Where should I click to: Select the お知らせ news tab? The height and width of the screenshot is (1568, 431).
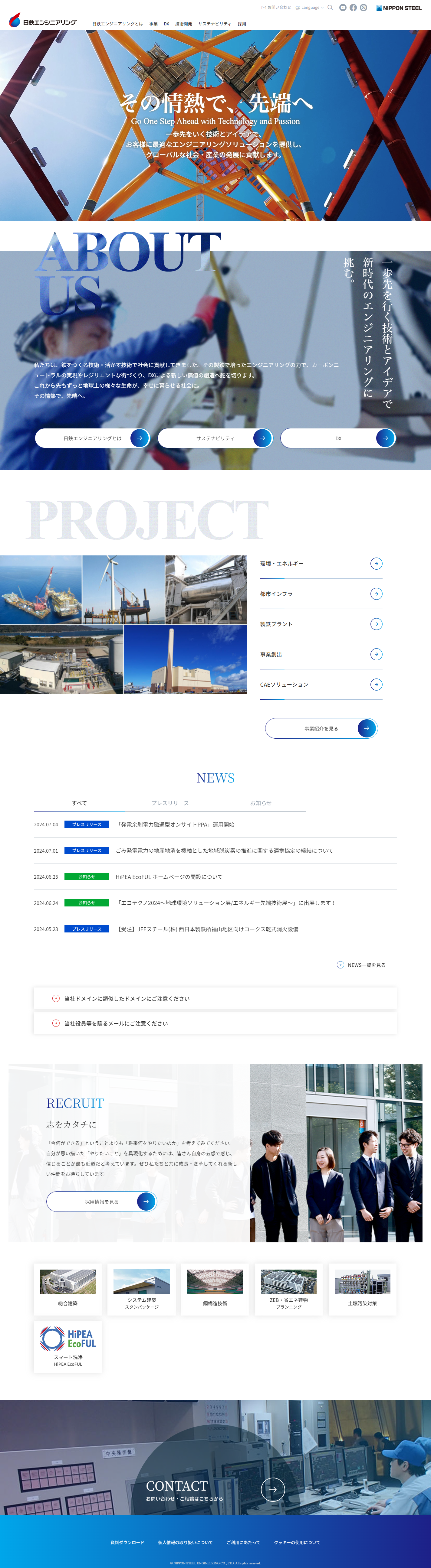point(261,803)
